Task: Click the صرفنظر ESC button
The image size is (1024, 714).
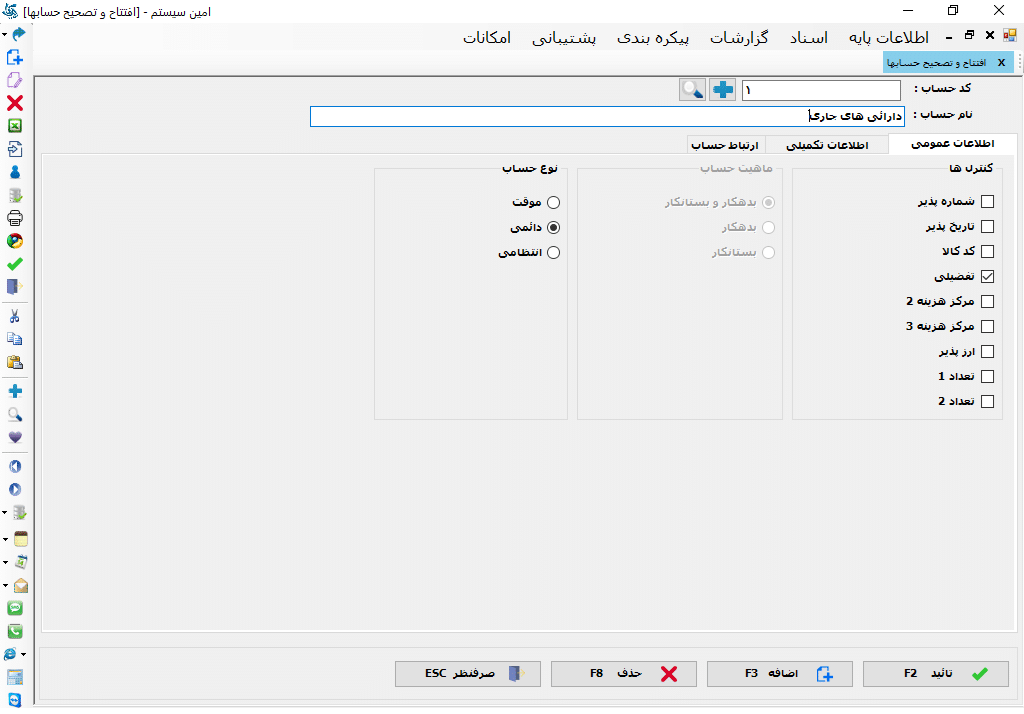Action: [x=467, y=673]
